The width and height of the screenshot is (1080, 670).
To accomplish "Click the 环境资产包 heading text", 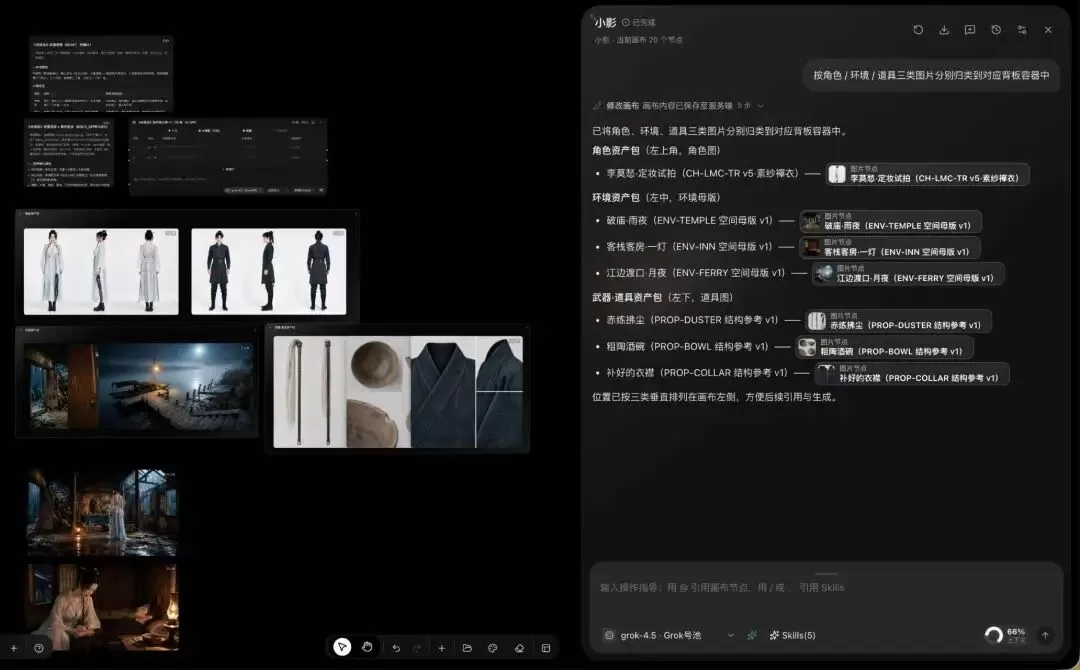I will tap(616, 197).
